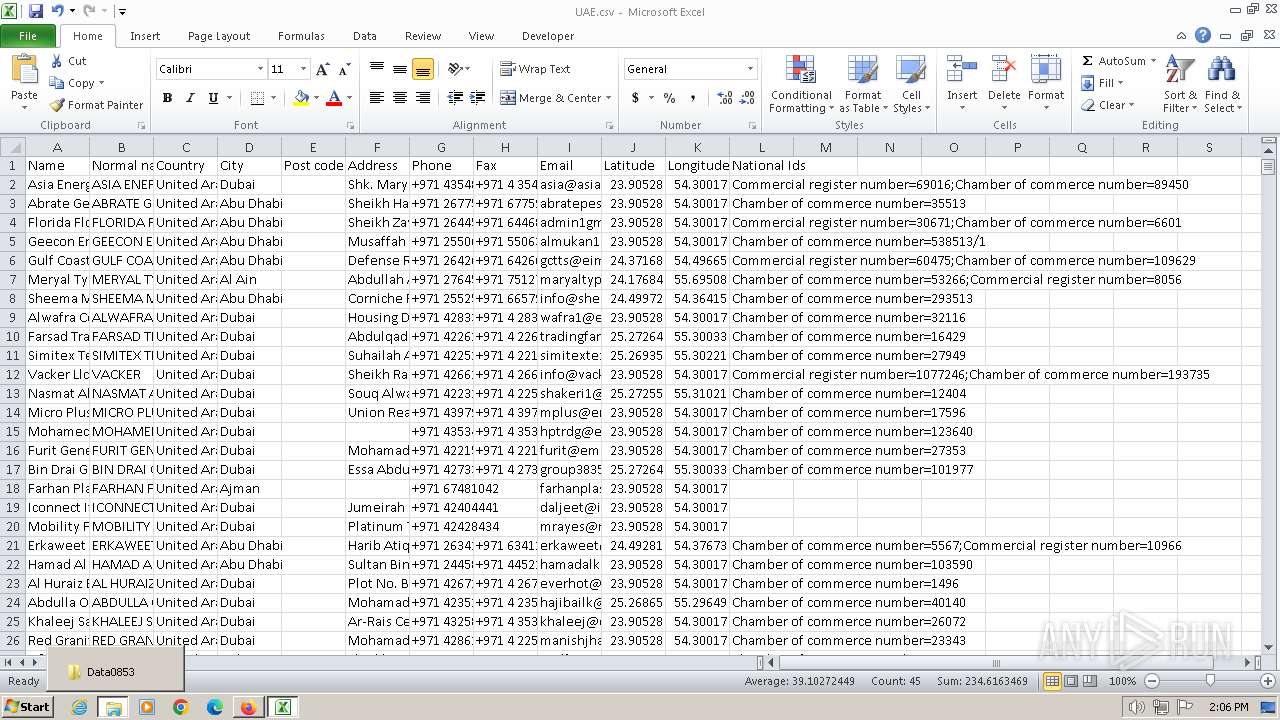This screenshot has height=720, width=1280.
Task: Click the zoom in plus button
Action: tap(1267, 681)
